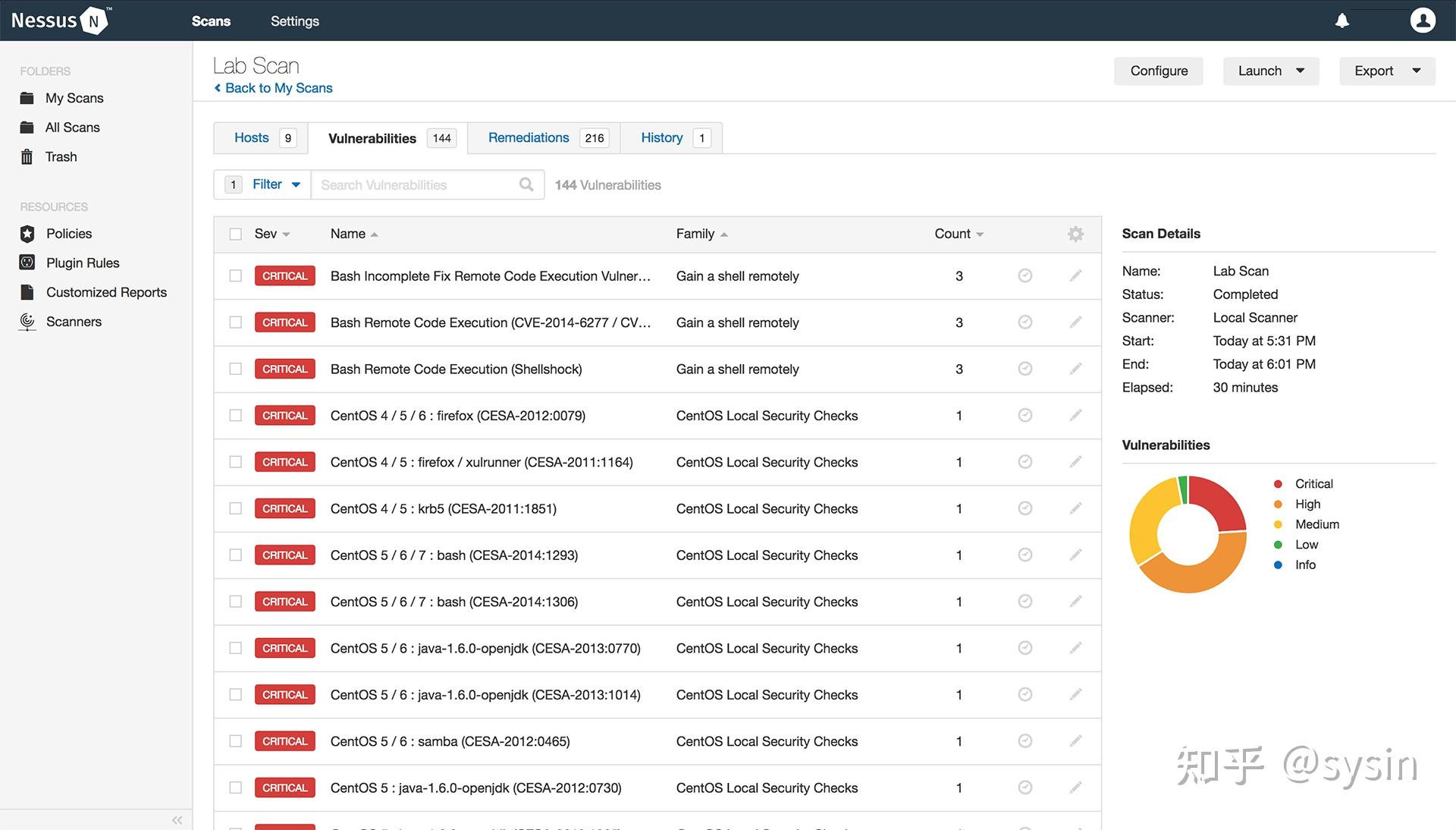Sort by the Family column
Viewport: 1456px width, 830px height.
pyautogui.click(x=702, y=234)
